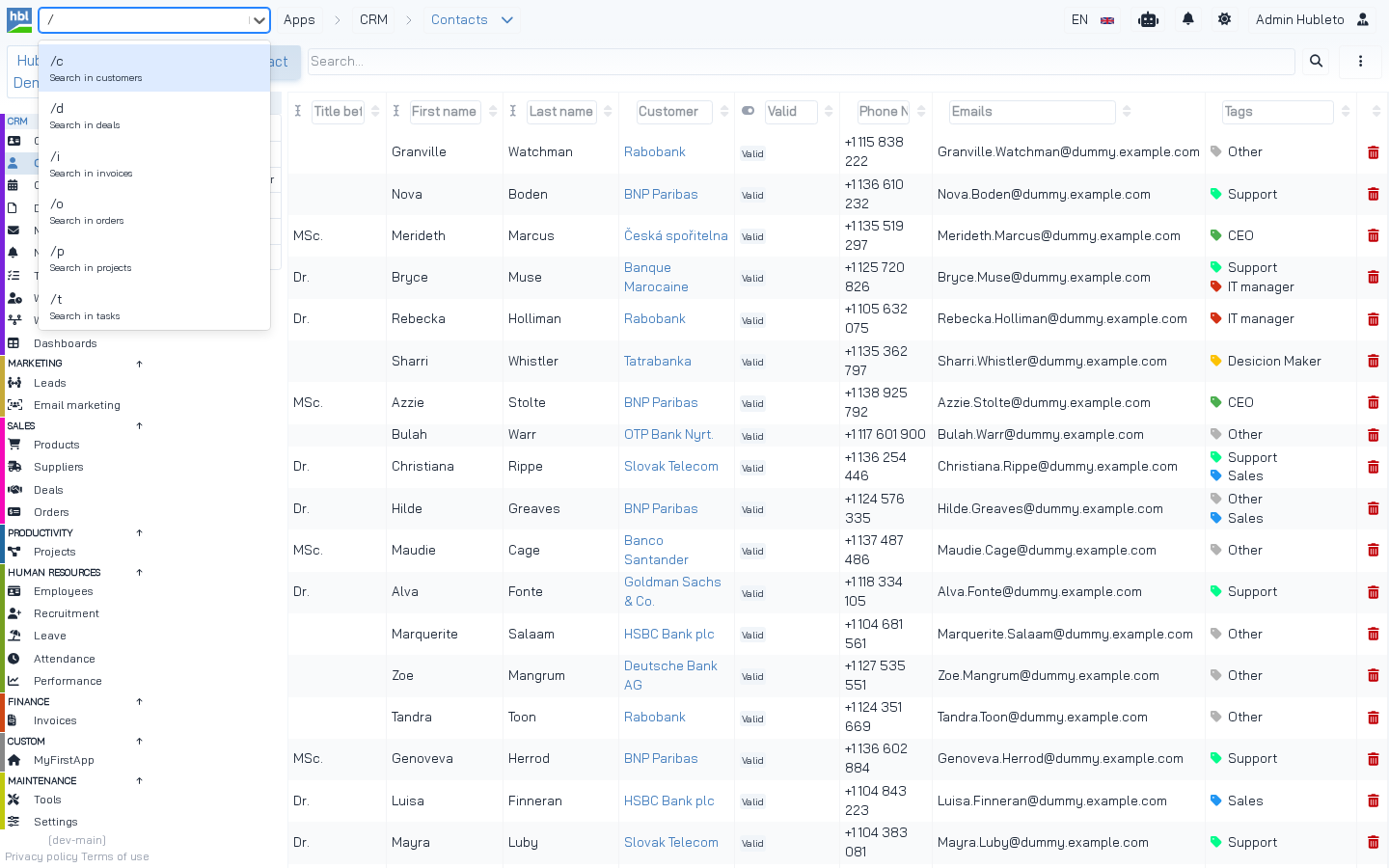The height and width of the screenshot is (868, 1389).
Task: Open Email marketing in the sidebar
Action: [x=77, y=405]
